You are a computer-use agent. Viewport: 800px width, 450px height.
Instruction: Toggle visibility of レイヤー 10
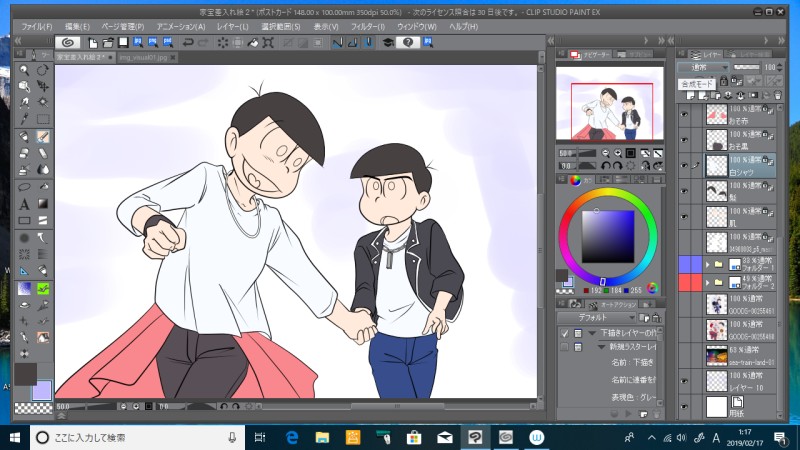point(684,381)
